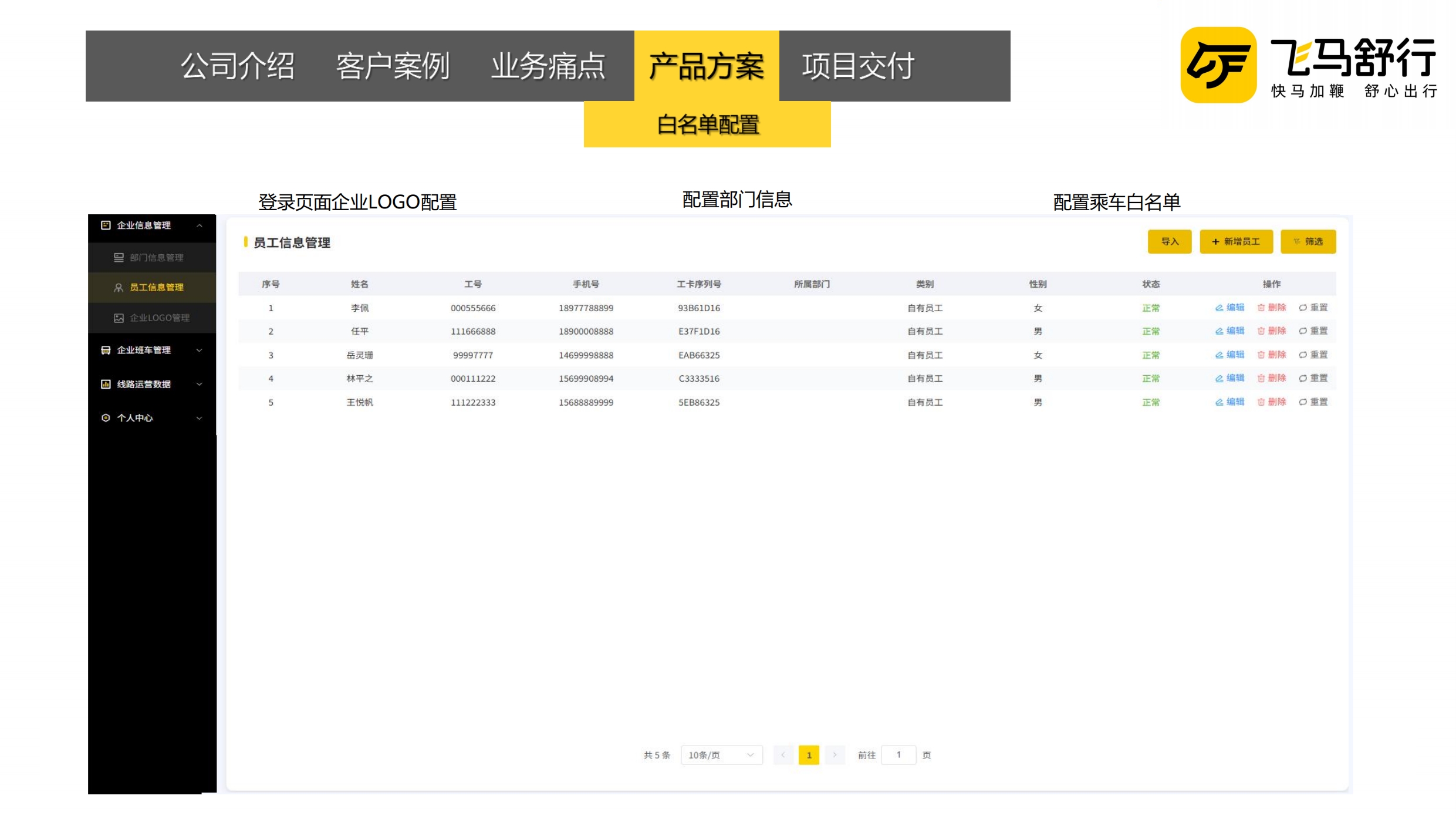This screenshot has width=1456, height=819.
Task: Click the funnel icon on 筛选
Action: coord(1297,242)
